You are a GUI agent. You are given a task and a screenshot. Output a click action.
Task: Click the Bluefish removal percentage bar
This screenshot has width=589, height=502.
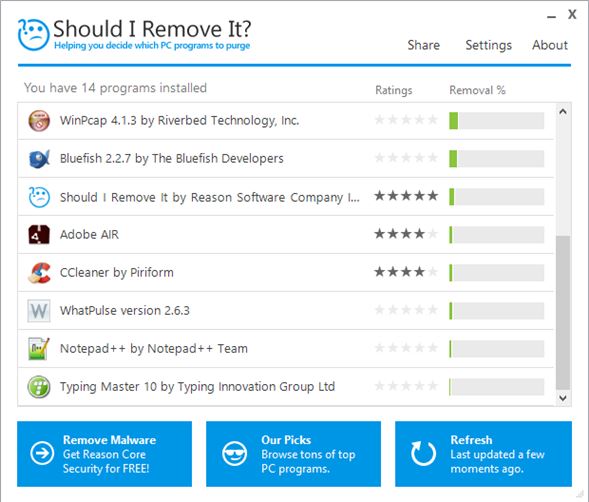pos(496,159)
